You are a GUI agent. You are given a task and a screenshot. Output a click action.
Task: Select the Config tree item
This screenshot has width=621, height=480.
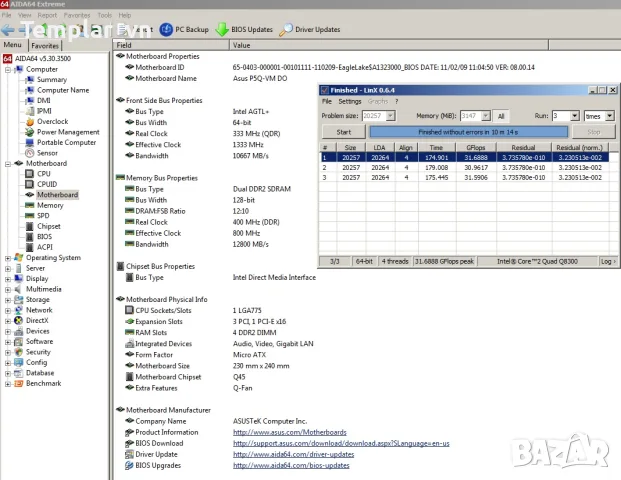pos(36,362)
